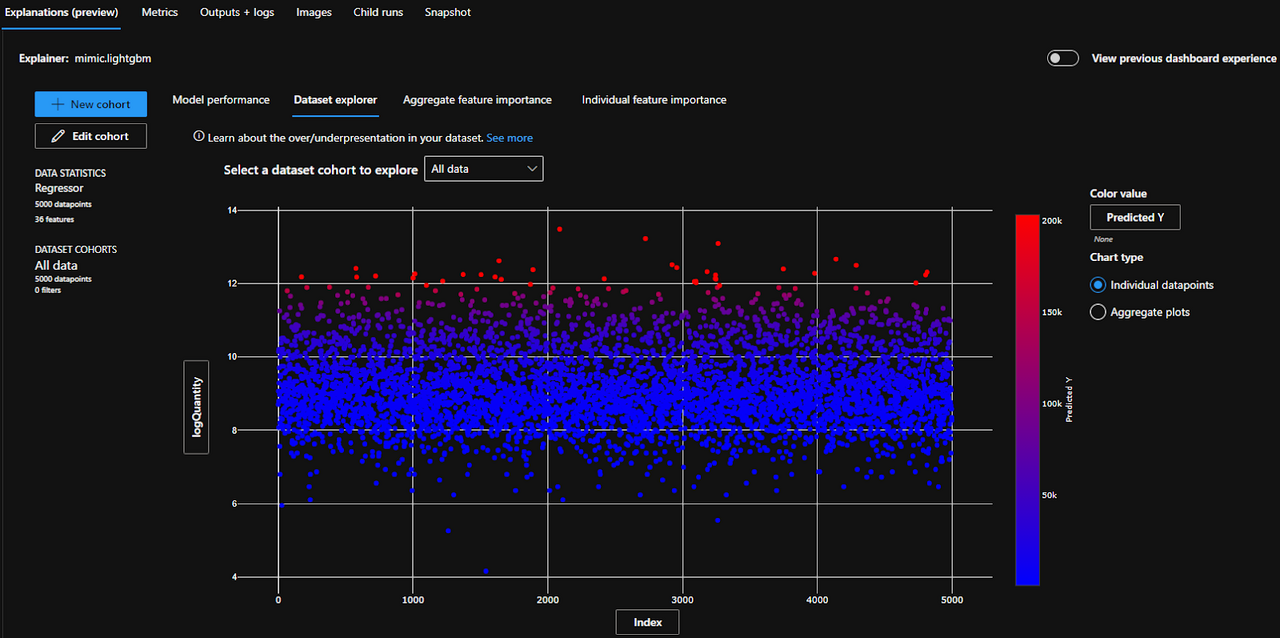Open the Child runs tab

point(378,12)
